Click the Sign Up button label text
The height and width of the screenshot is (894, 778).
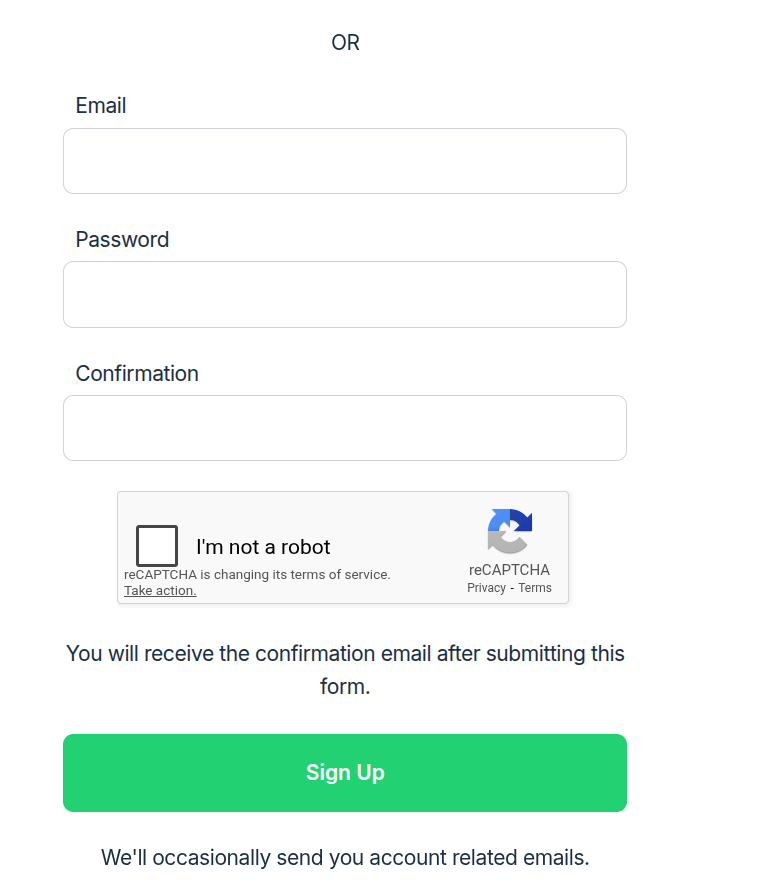(x=345, y=772)
